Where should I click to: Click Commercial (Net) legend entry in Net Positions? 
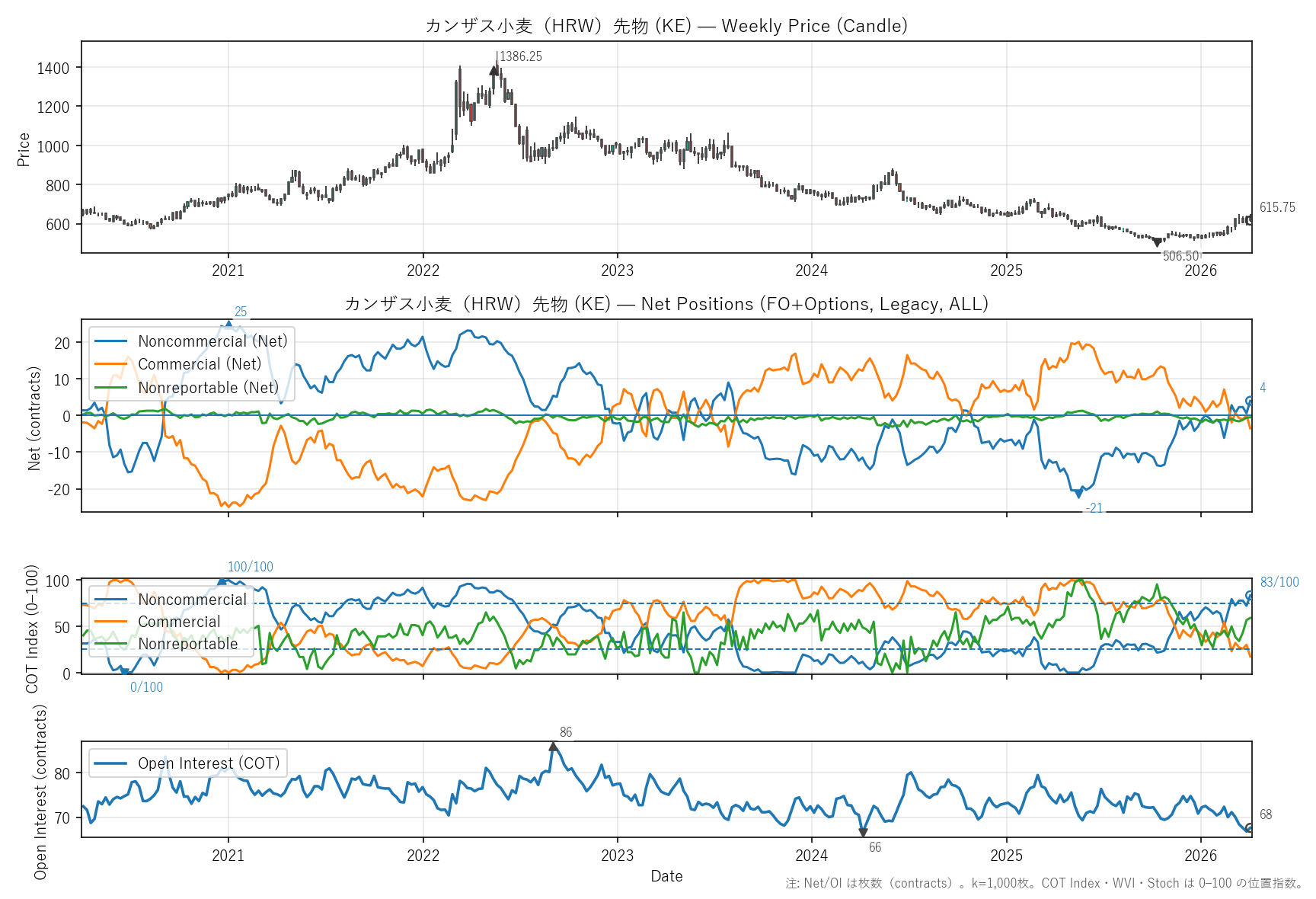click(199, 364)
